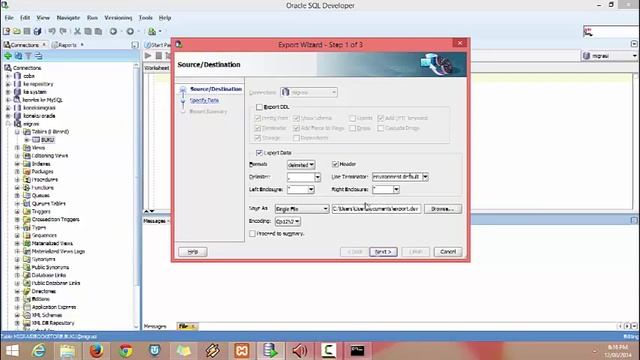640x360 pixels.
Task: Expand the Views tree node
Action: point(17,148)
